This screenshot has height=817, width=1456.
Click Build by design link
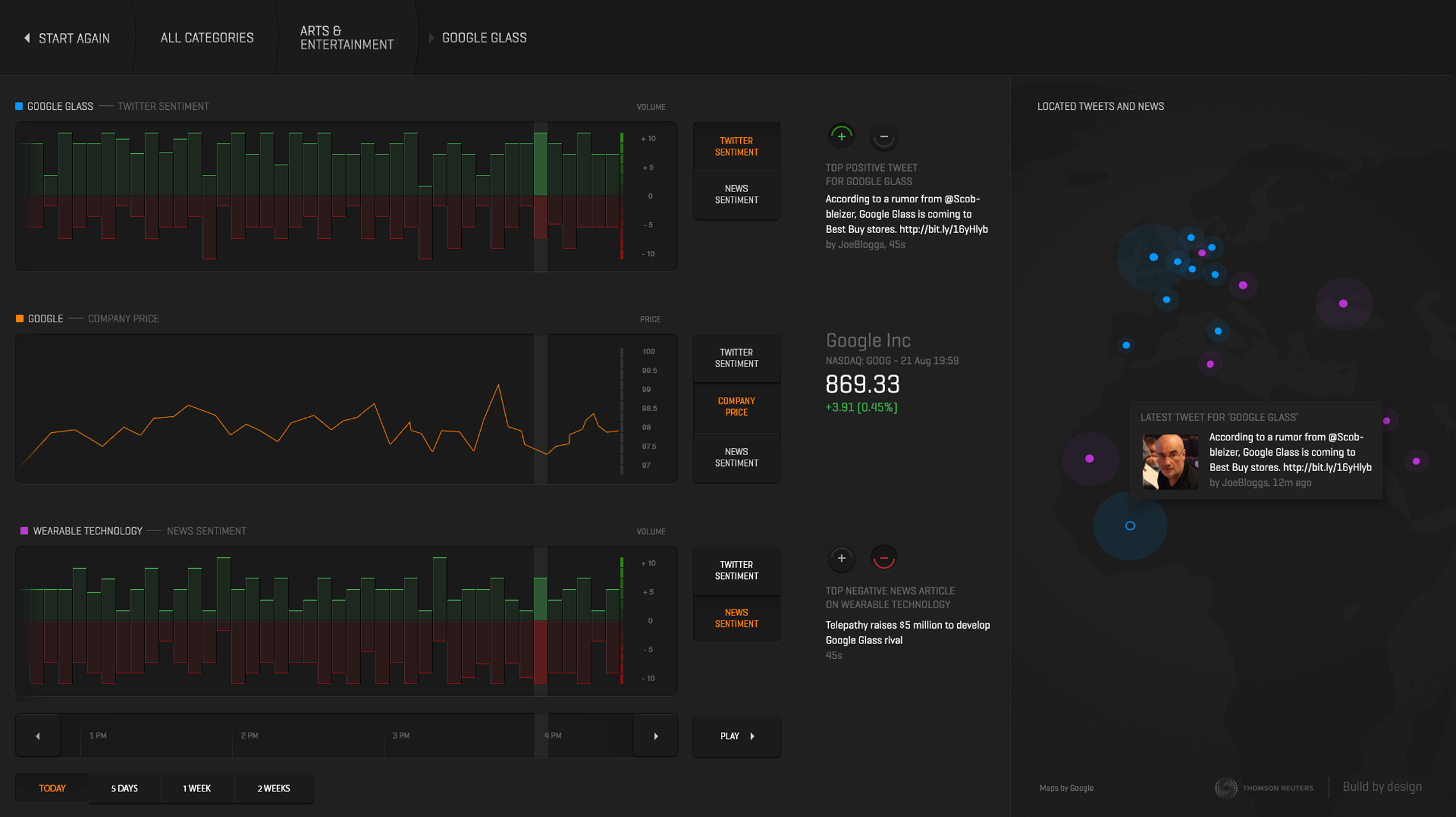point(1382,787)
